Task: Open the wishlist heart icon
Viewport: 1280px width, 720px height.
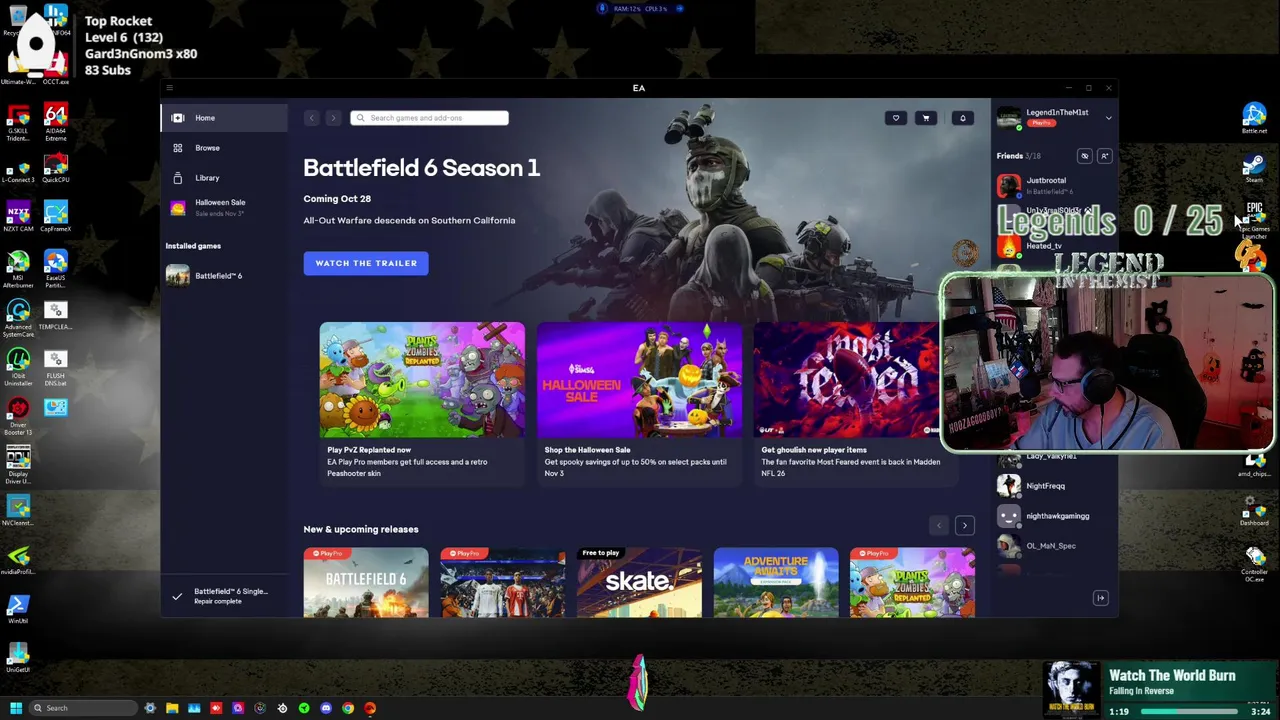Action: click(x=896, y=118)
